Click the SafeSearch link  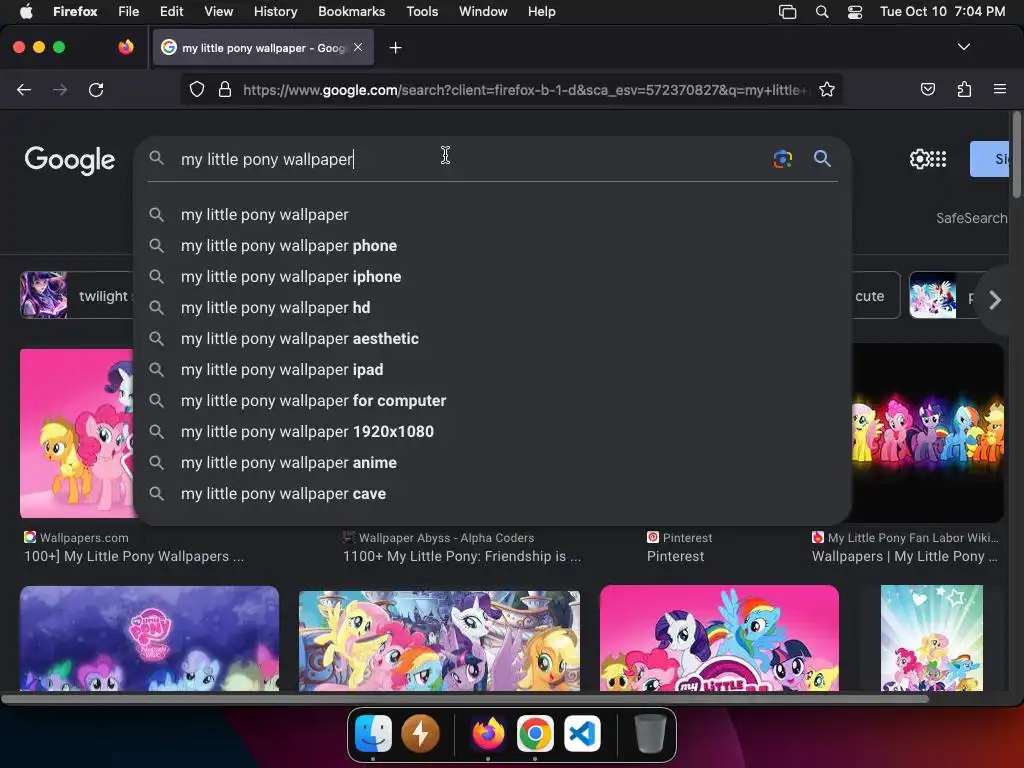(972, 218)
